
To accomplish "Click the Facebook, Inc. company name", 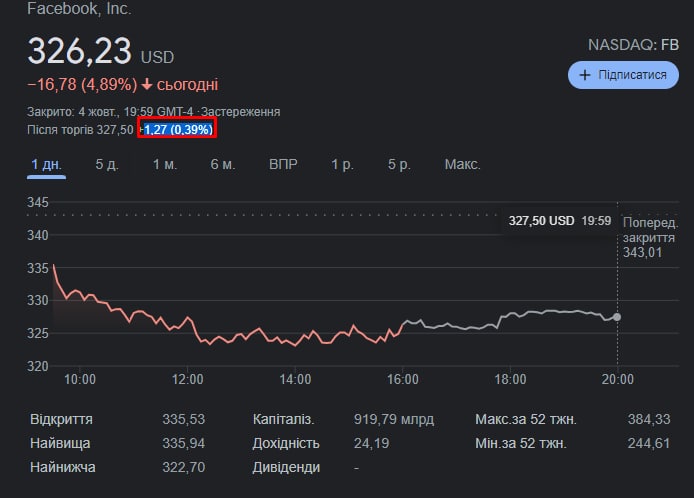I will pos(79,8).
